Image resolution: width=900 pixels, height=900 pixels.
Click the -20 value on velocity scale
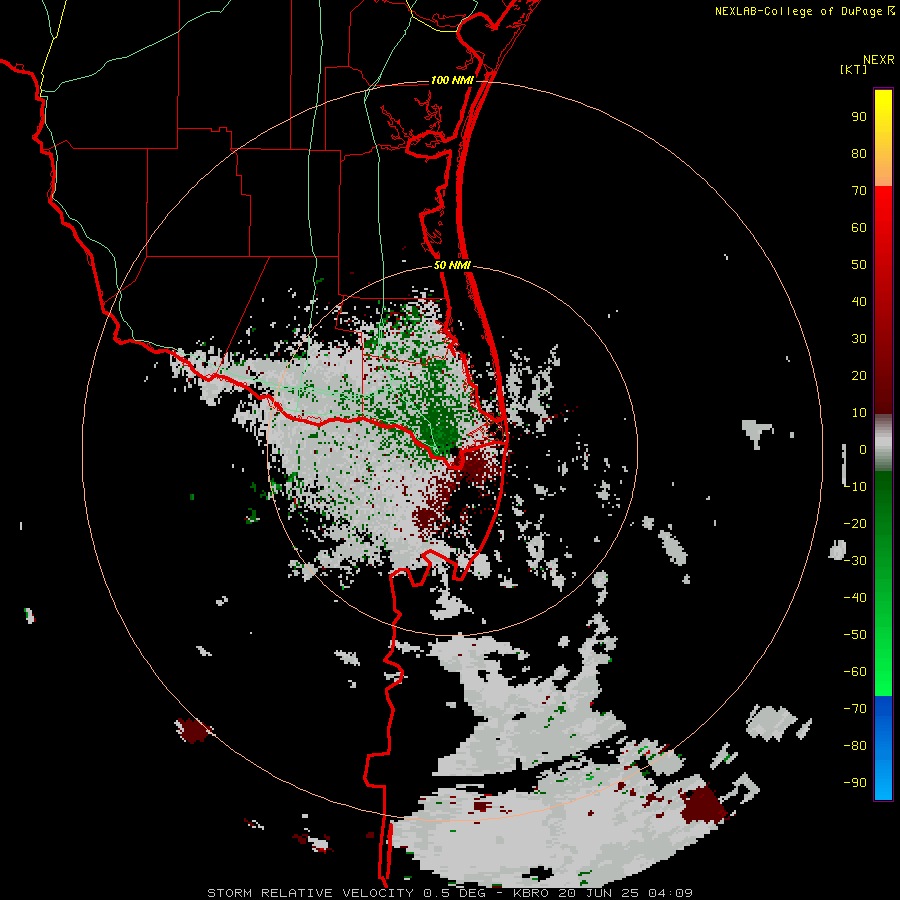855,524
